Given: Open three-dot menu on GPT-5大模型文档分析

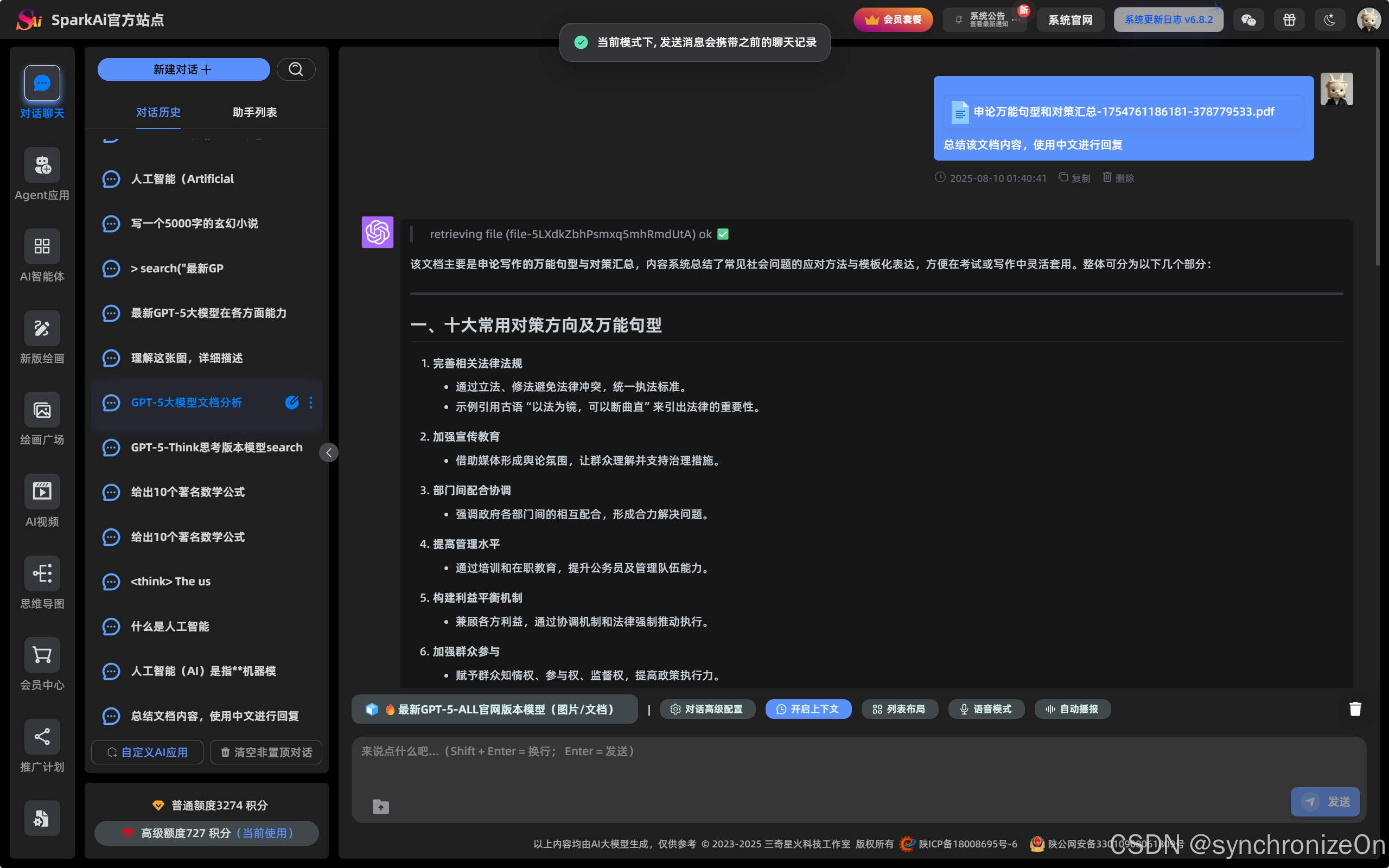Looking at the screenshot, I should tap(311, 403).
